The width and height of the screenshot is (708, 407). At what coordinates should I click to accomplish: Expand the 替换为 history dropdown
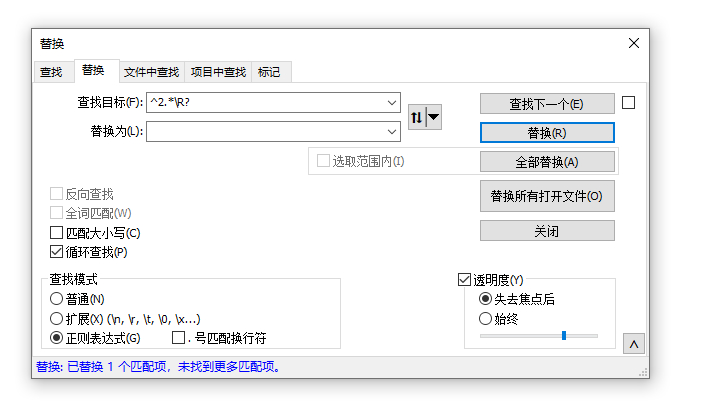(391, 131)
